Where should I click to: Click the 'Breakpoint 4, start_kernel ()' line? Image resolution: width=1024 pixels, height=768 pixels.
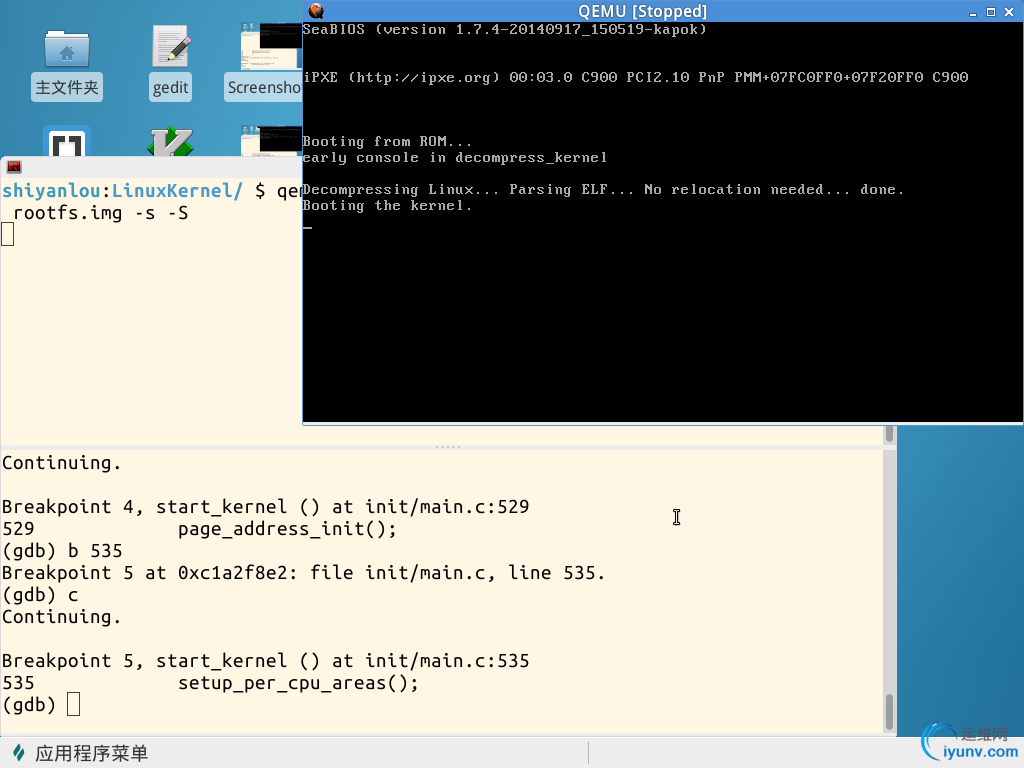pos(265,507)
